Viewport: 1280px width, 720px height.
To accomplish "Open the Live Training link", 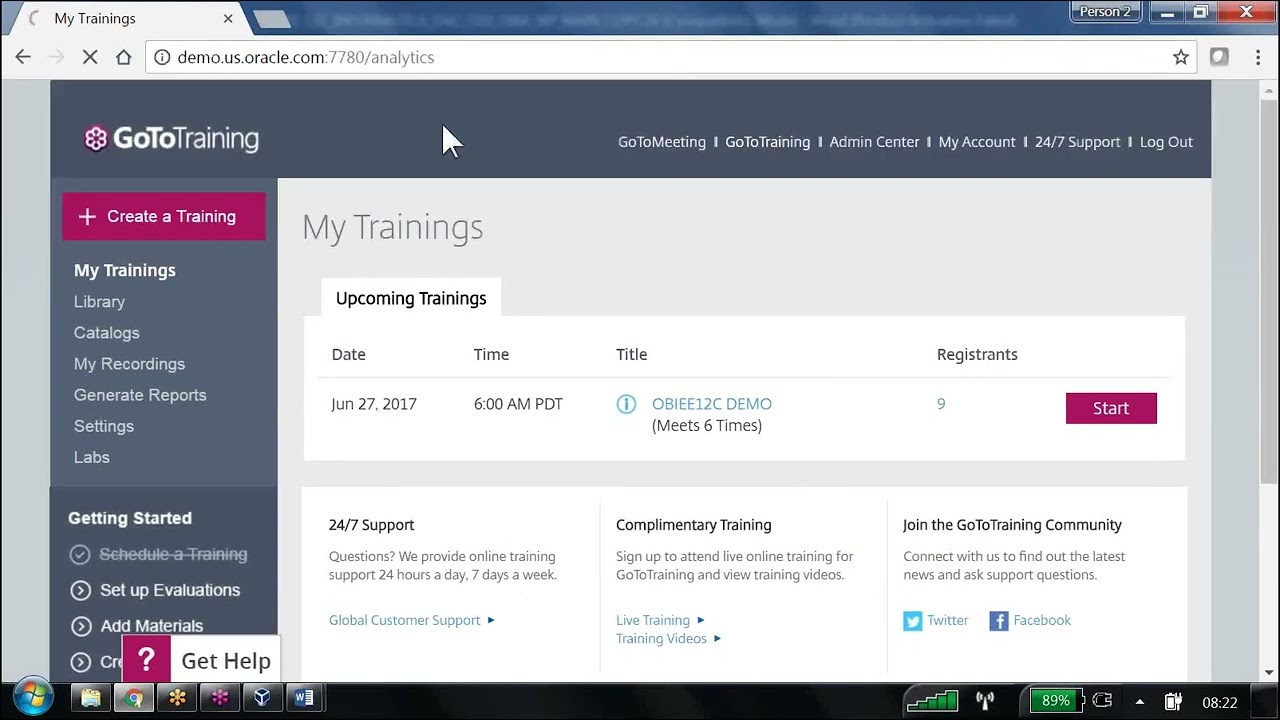I will coord(660,620).
